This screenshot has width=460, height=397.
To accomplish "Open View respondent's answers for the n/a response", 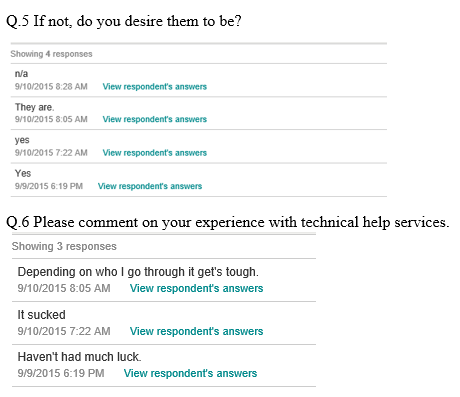I will click(x=155, y=87).
